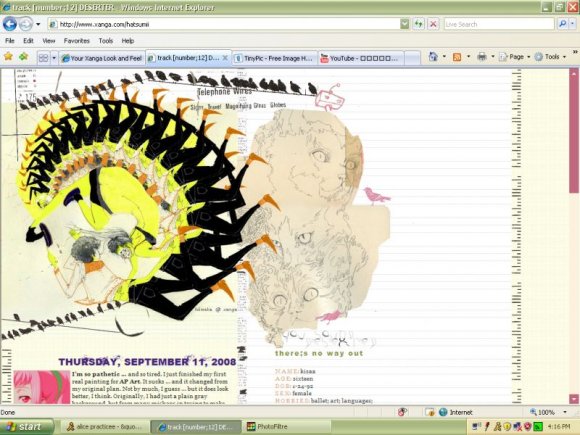Image resolution: width=580 pixels, height=435 pixels.
Task: Open the alice practicee taskbar item
Action: [x=105, y=427]
